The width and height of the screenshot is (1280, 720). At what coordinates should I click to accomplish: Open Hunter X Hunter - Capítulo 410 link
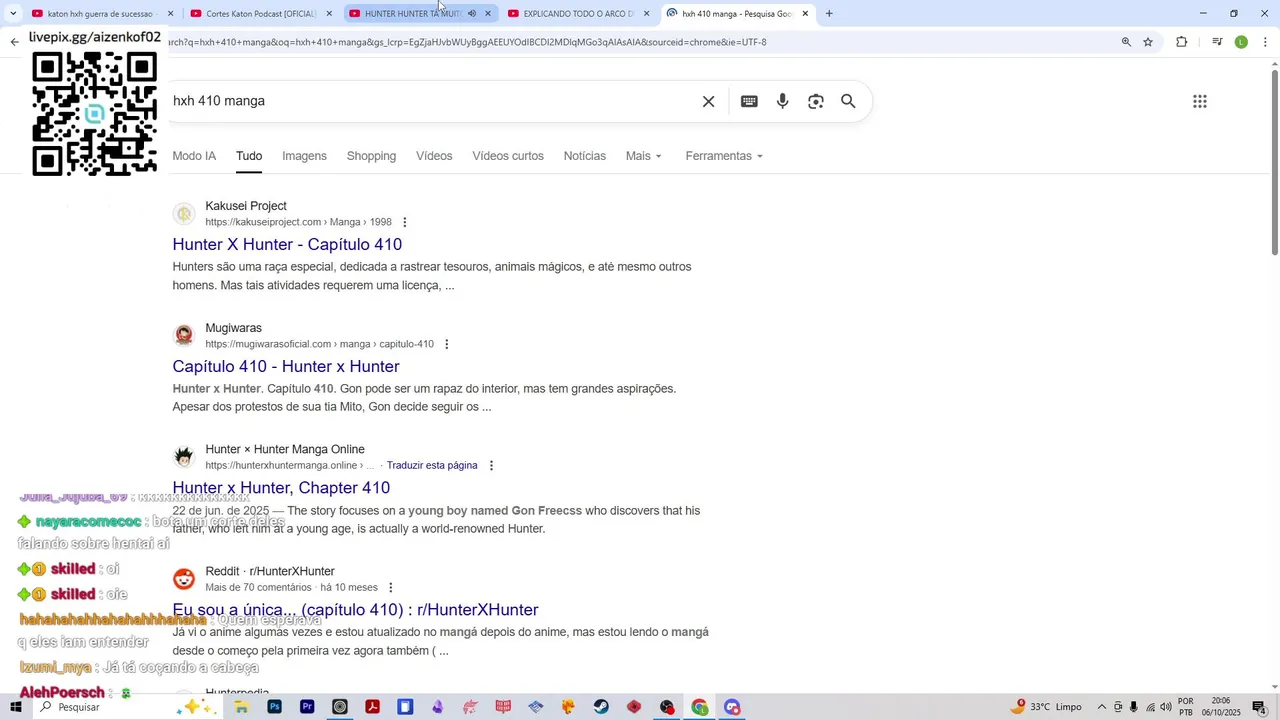click(x=287, y=244)
